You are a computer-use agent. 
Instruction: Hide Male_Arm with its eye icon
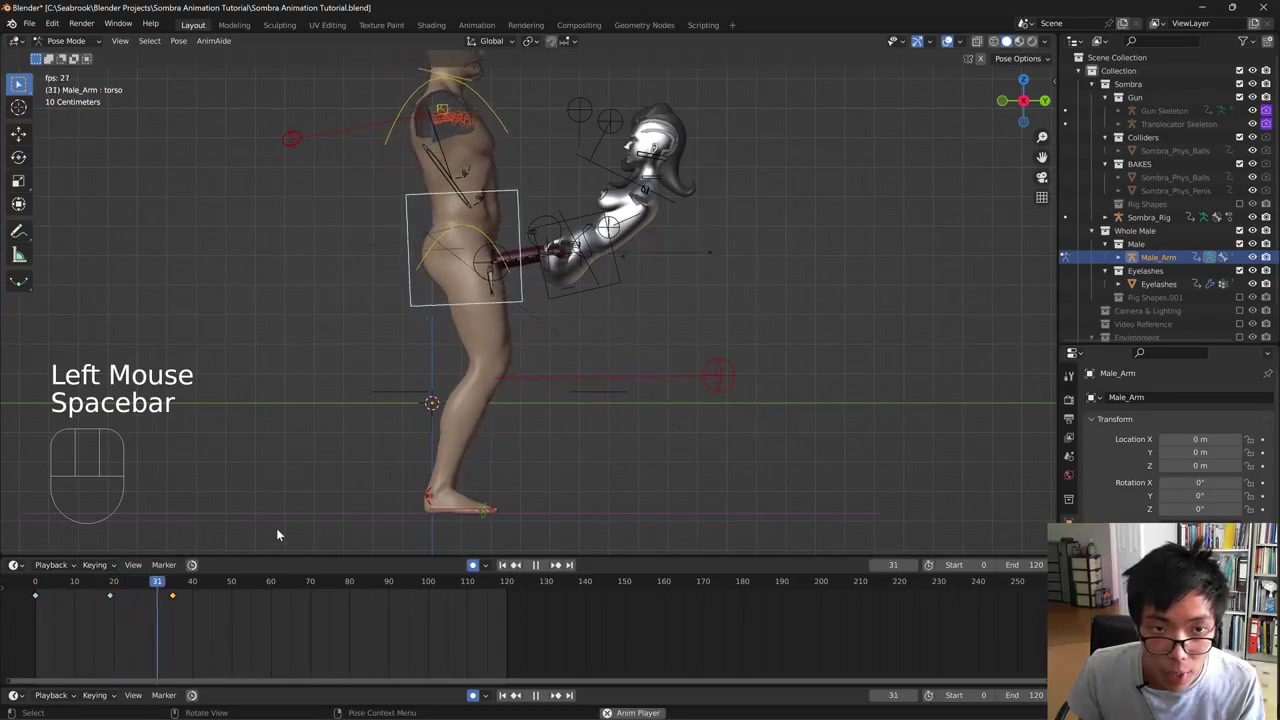[x=1252, y=257]
